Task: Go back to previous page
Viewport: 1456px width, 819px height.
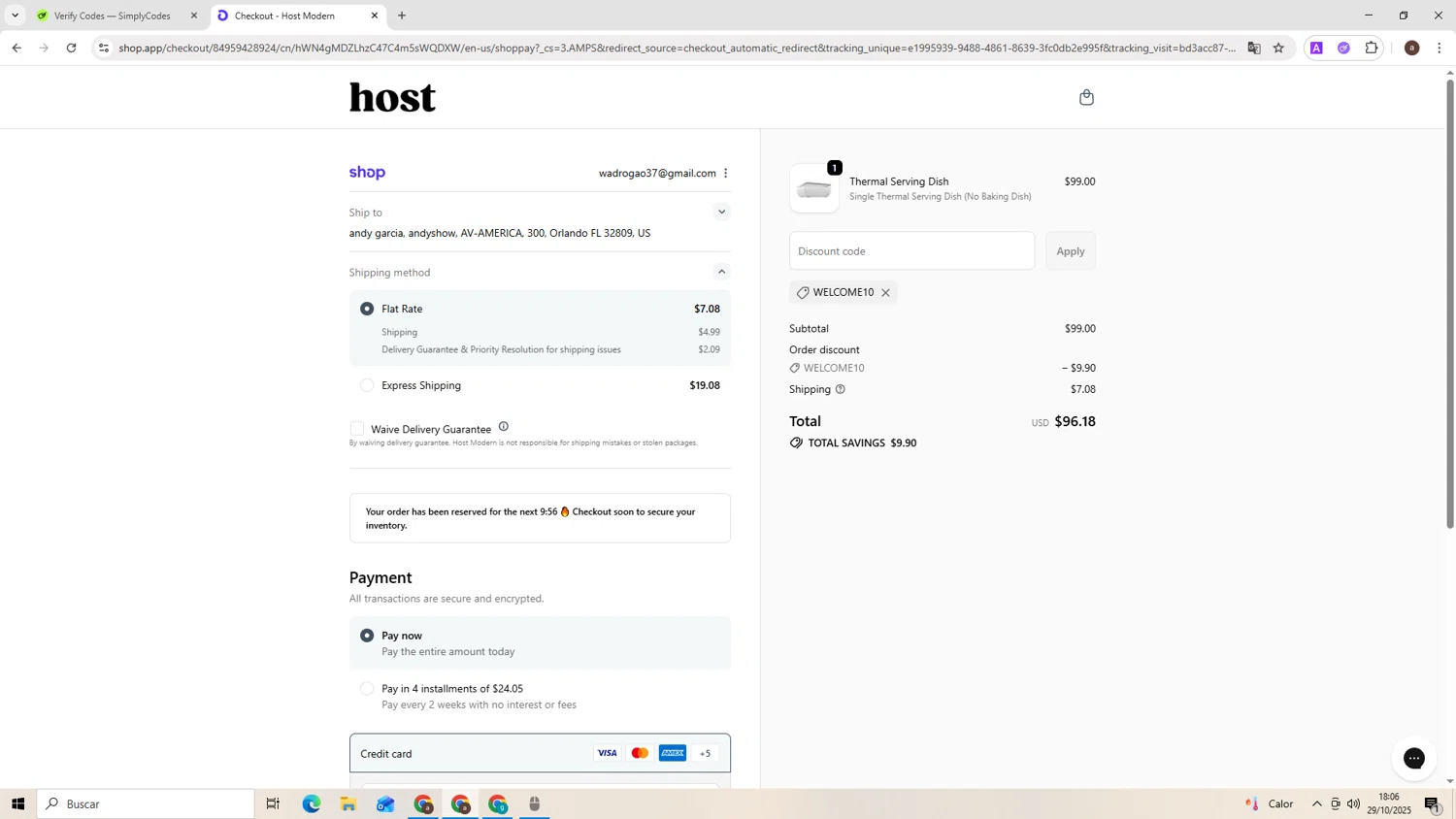Action: tap(17, 48)
